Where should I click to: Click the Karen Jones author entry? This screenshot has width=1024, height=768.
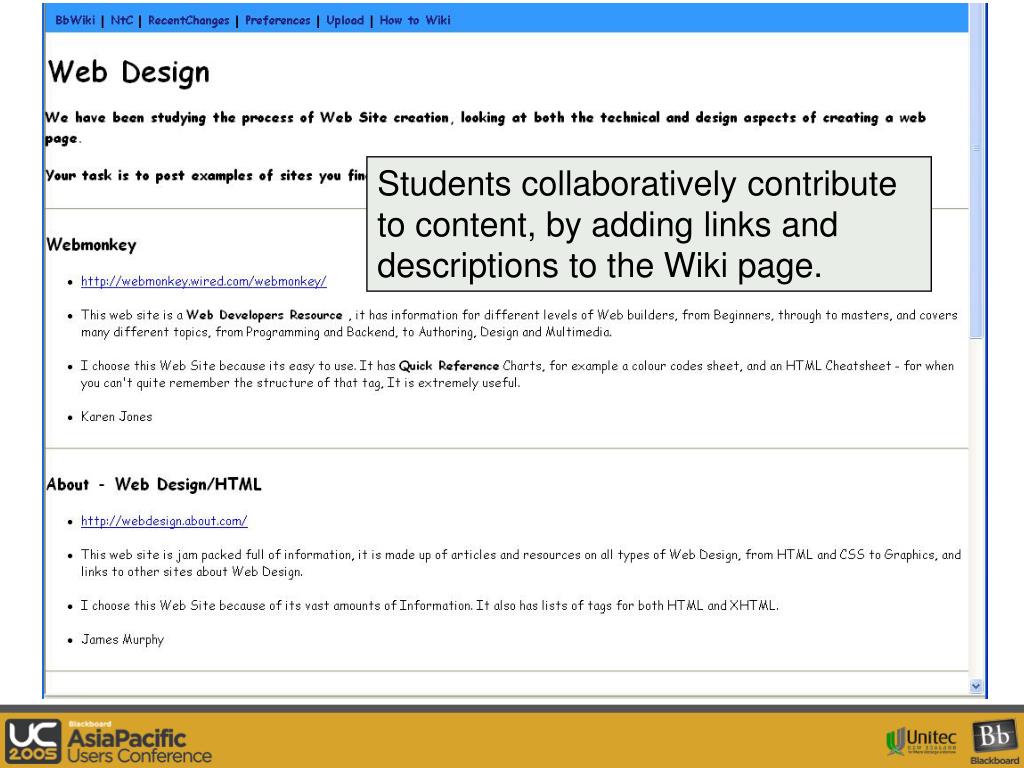[116, 417]
